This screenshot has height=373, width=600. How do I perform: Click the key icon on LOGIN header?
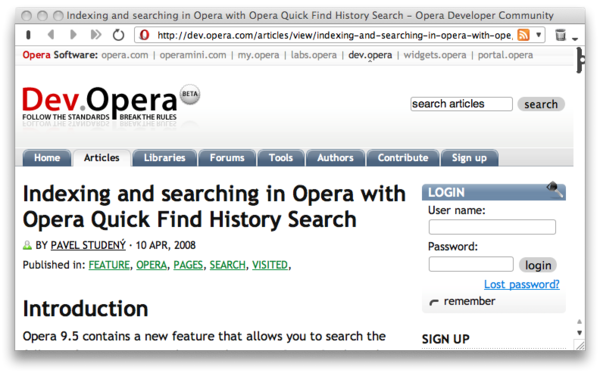click(555, 189)
